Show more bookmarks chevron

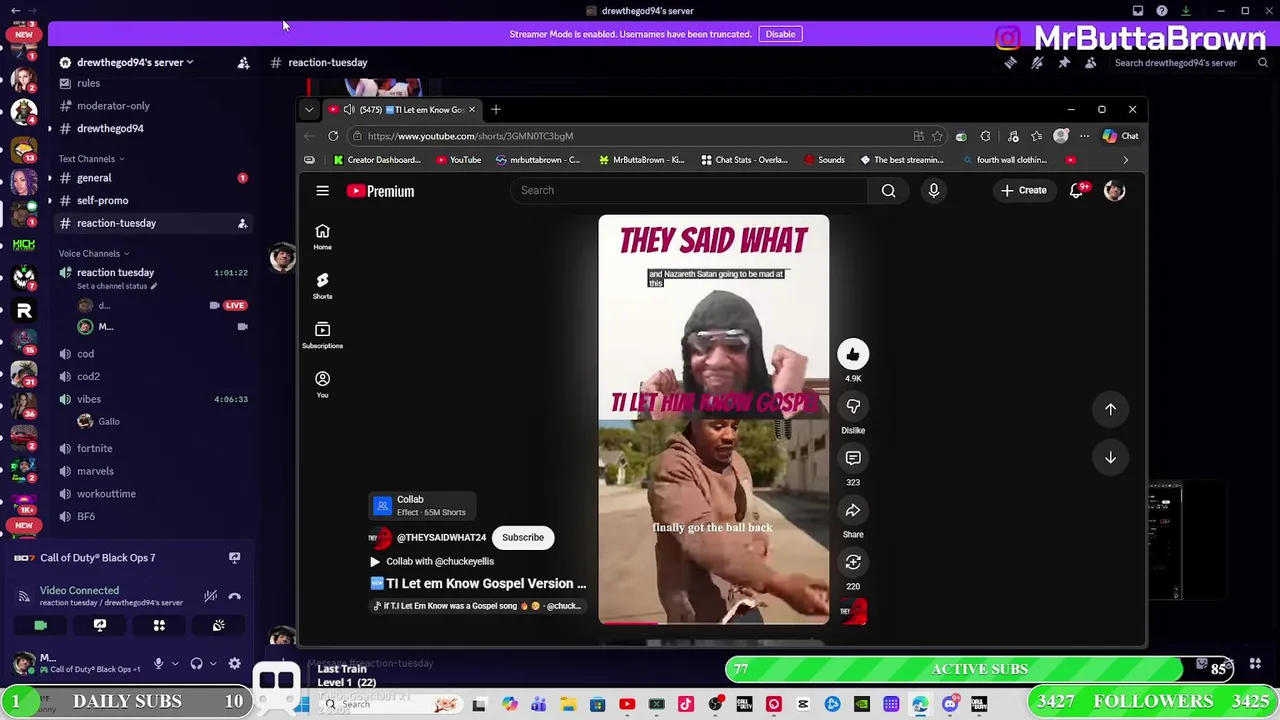[x=1125, y=160]
